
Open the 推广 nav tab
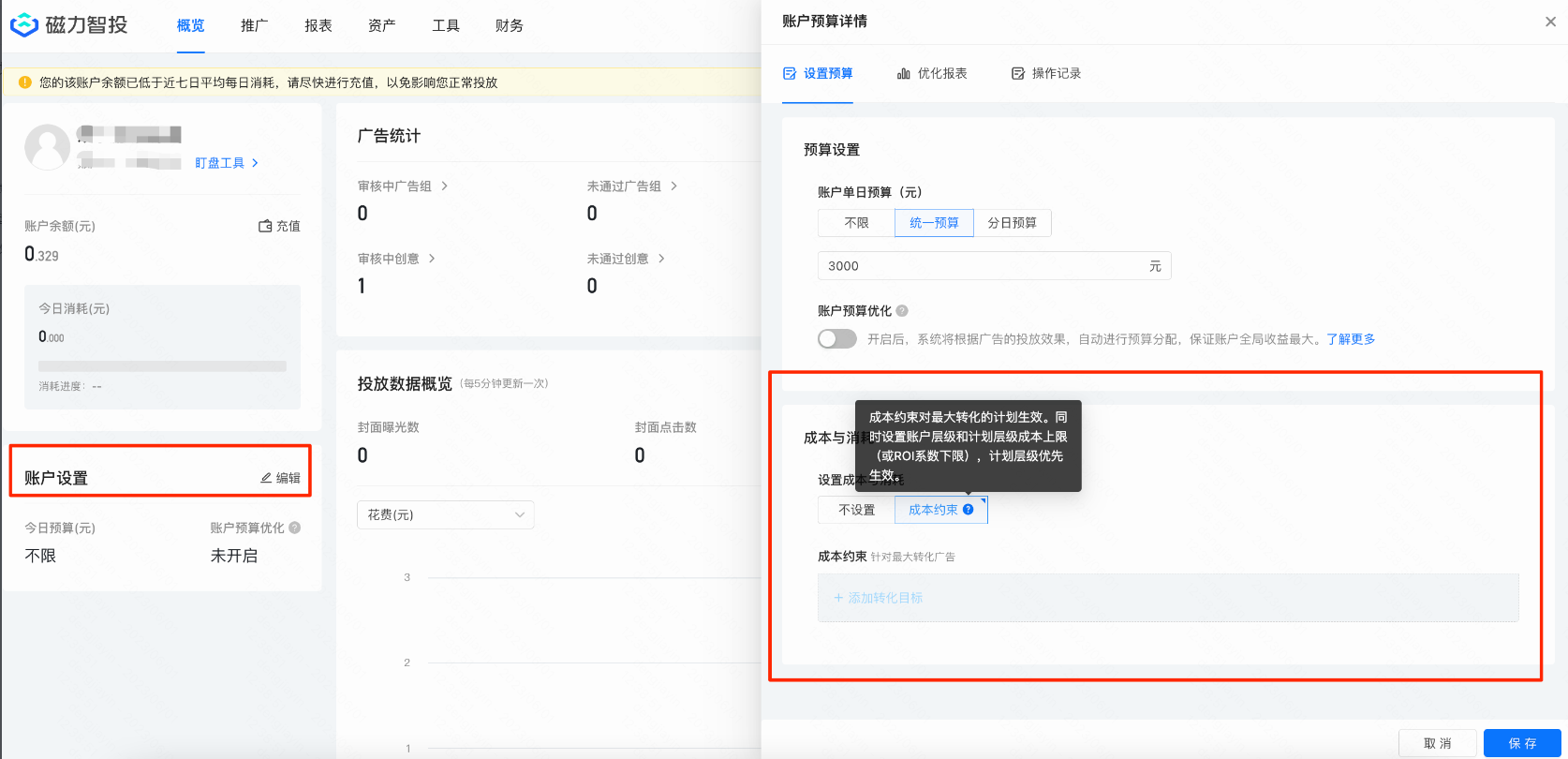255,25
